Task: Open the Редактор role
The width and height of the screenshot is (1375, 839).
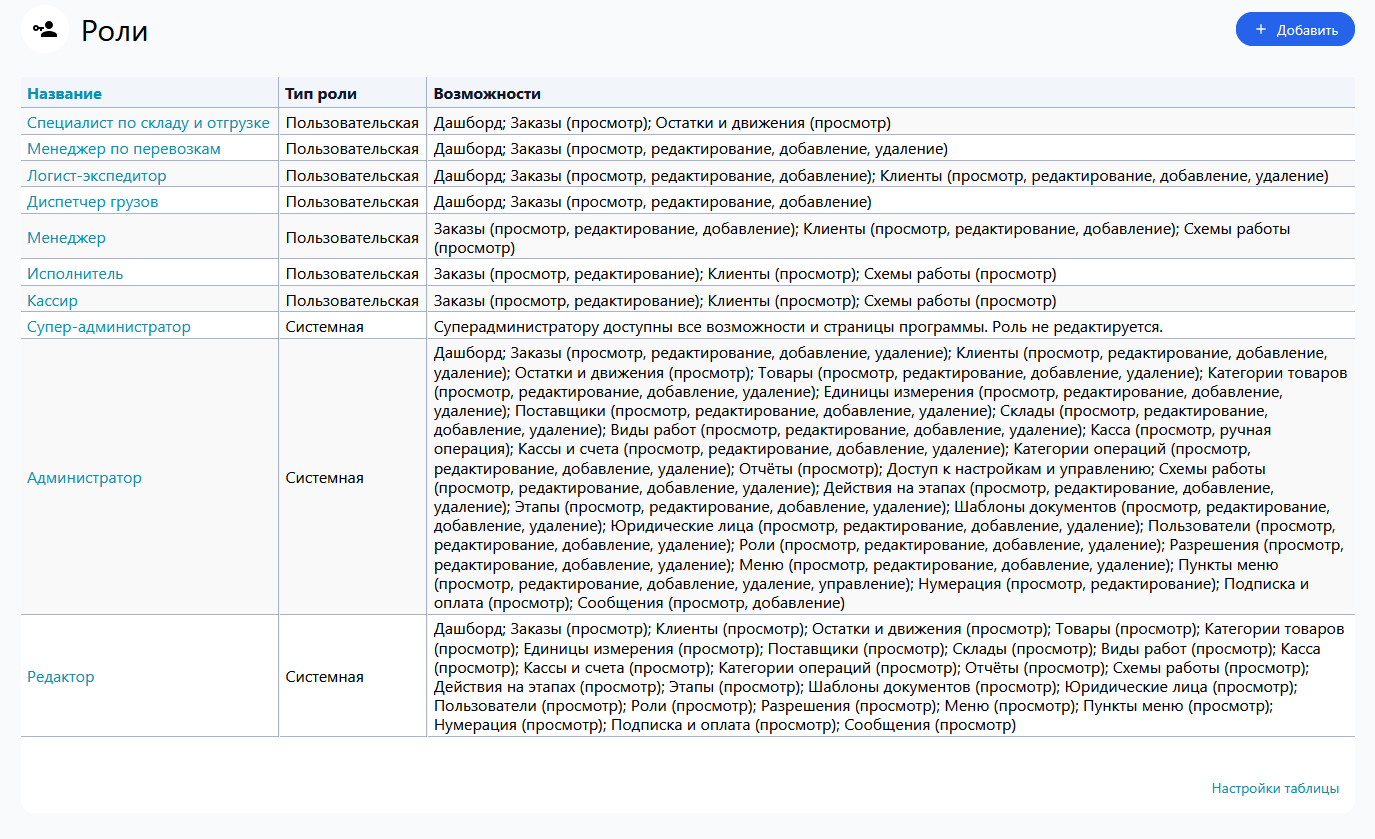Action: (x=61, y=677)
